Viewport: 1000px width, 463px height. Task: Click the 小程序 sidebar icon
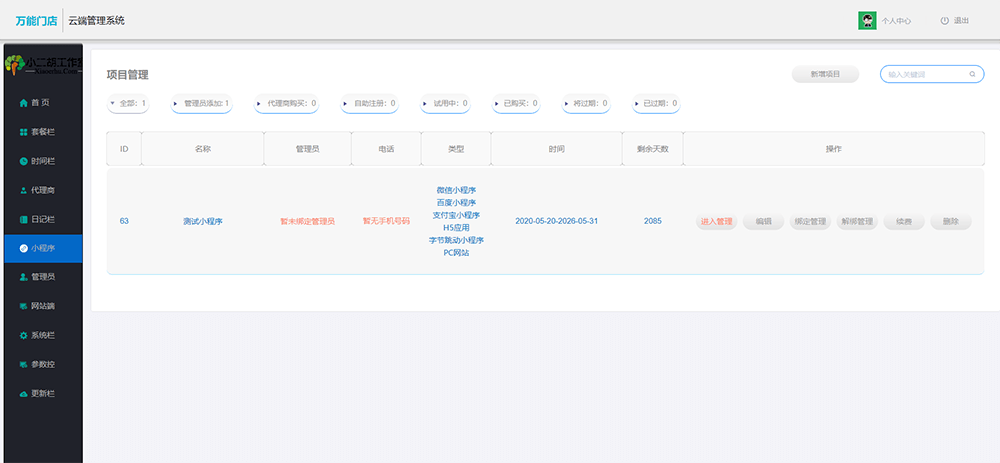(24, 248)
